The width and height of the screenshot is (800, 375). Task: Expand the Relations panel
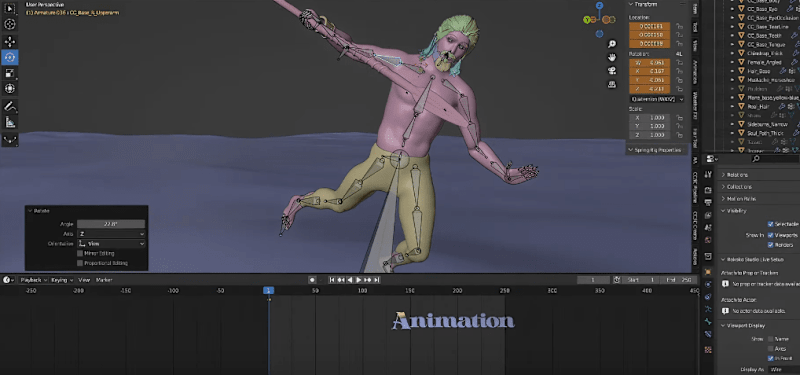(734, 174)
